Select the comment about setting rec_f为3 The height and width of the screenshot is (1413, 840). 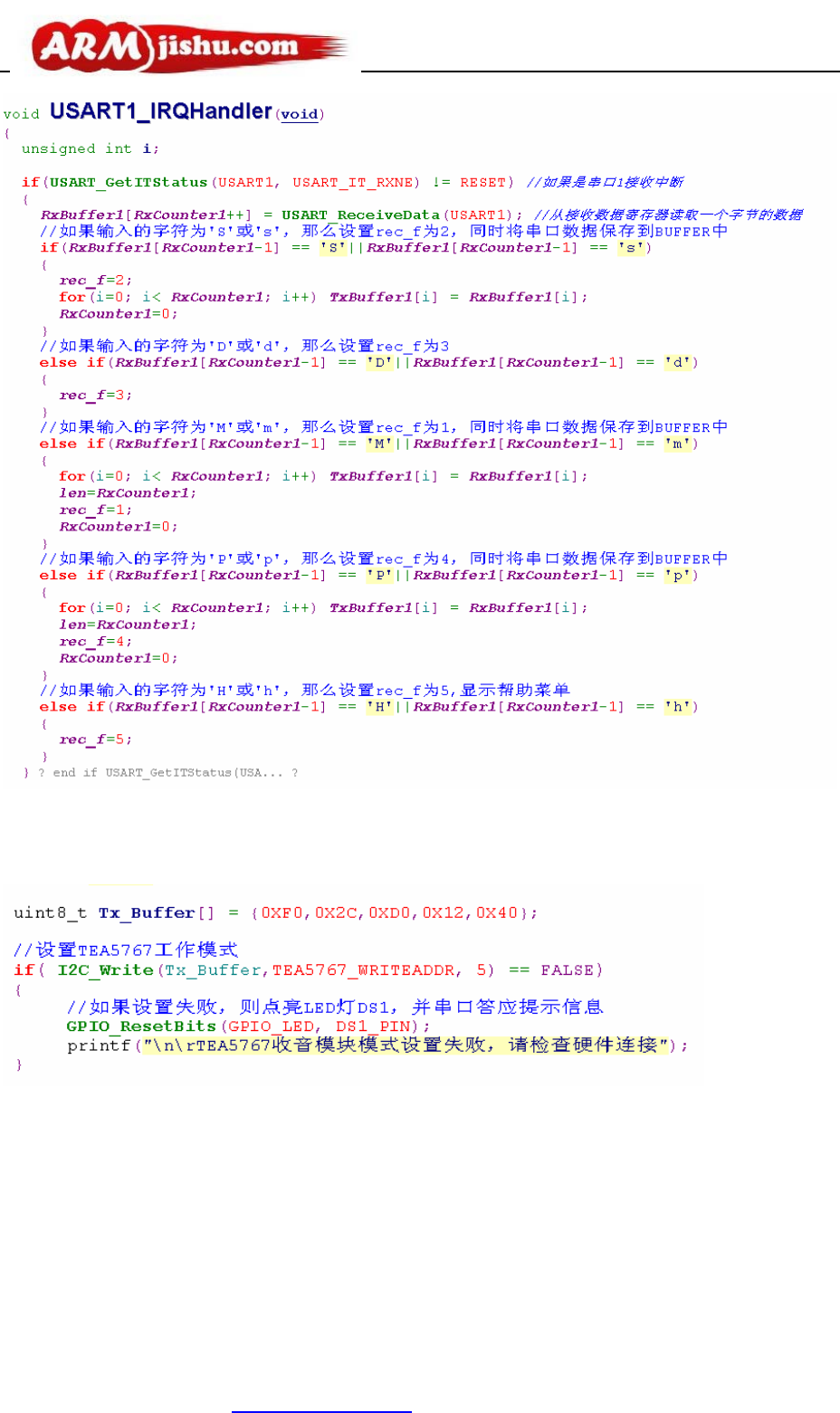point(244,346)
